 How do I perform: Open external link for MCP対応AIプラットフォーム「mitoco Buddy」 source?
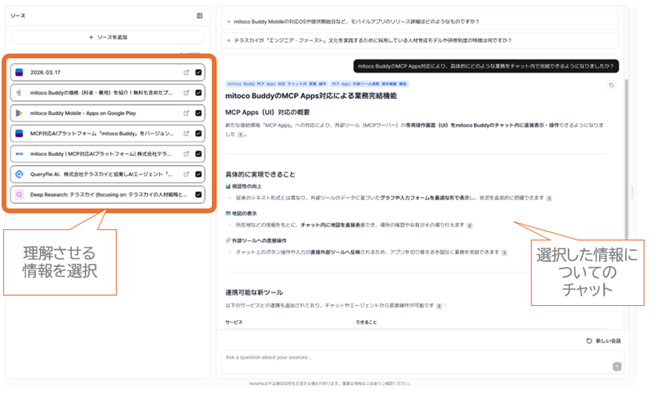186,134
